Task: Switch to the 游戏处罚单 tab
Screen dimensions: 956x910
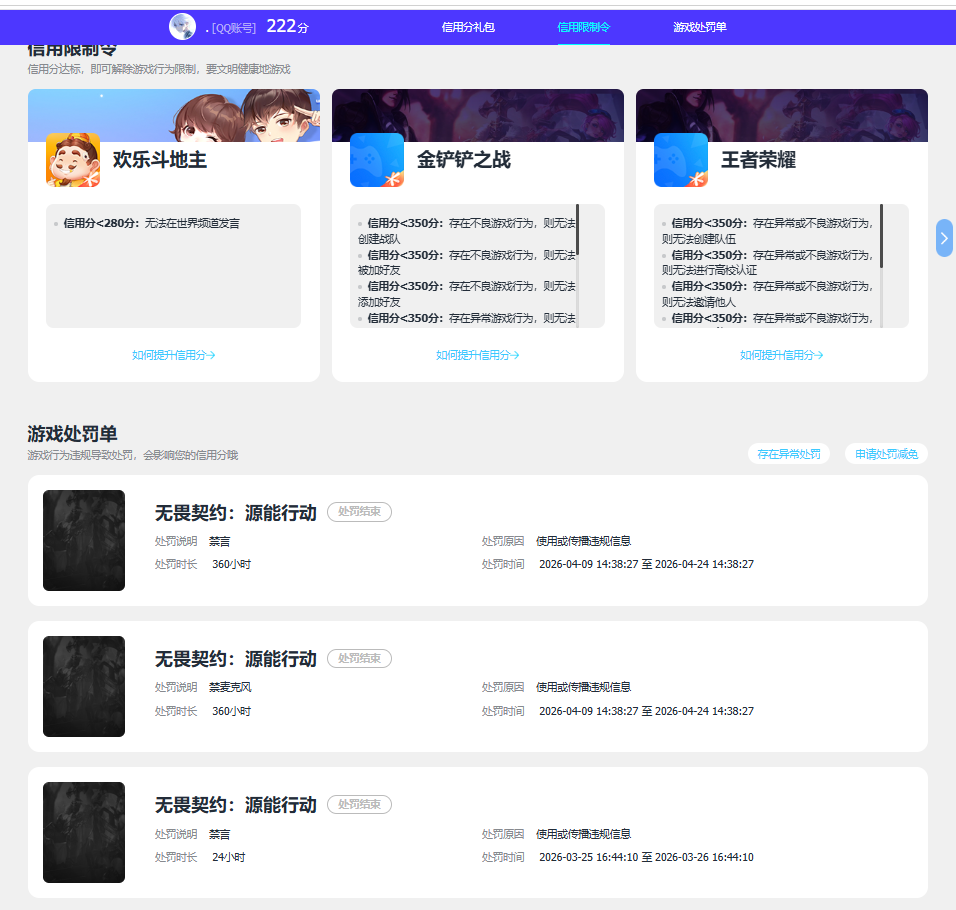Action: [x=699, y=27]
